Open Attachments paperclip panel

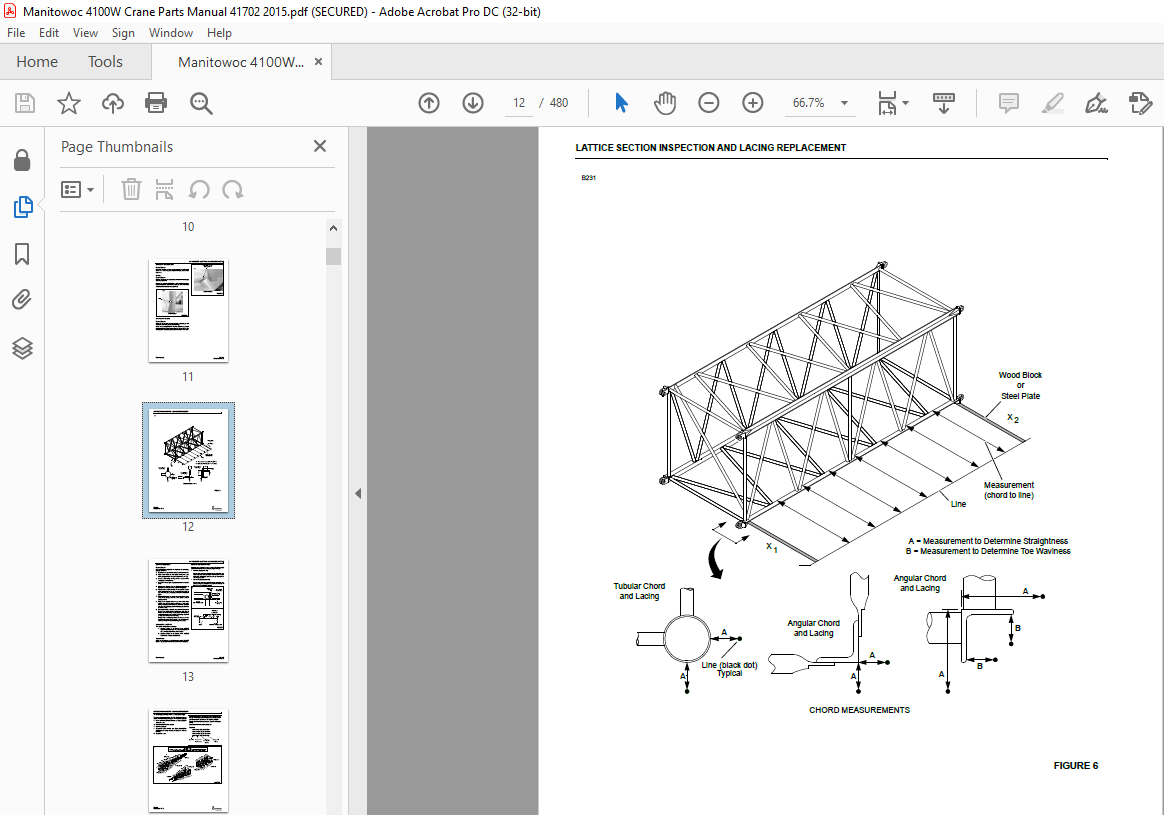[22, 300]
